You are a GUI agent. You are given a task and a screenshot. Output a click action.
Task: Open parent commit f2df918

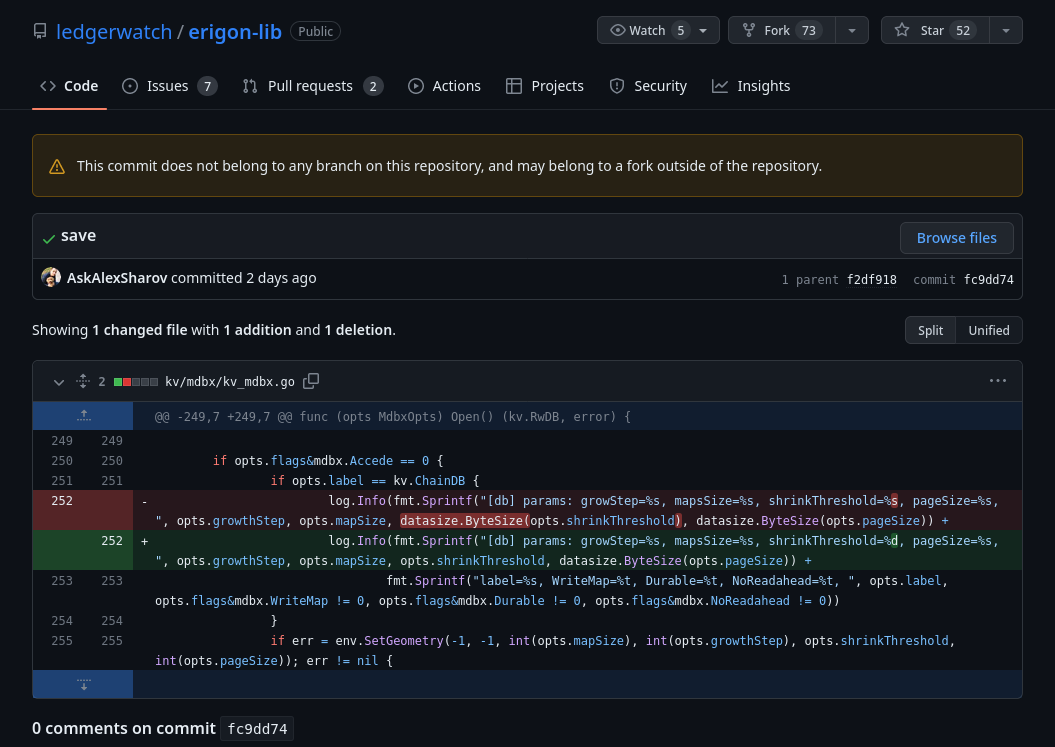871,280
